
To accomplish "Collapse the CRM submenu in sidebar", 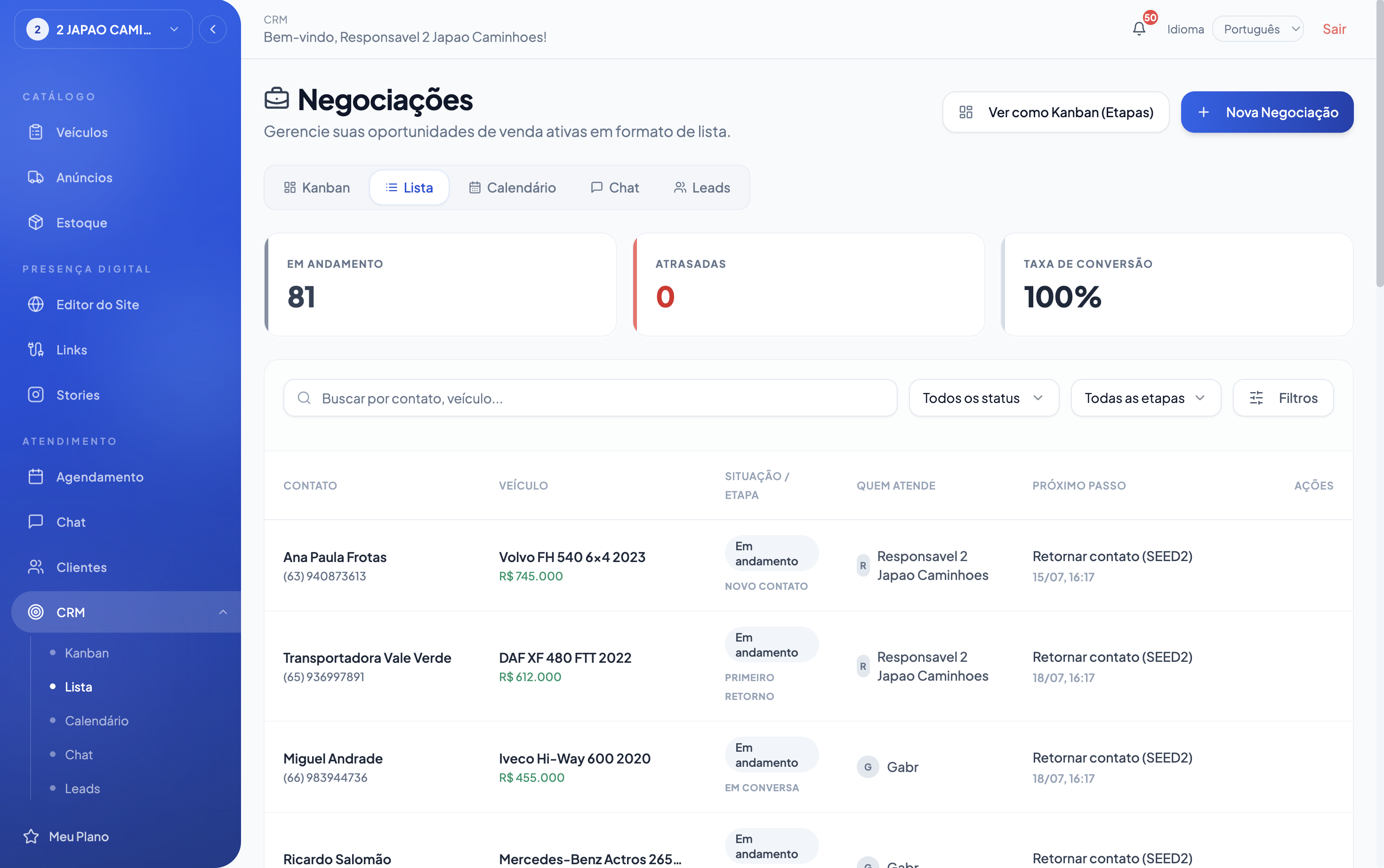I will 223,612.
